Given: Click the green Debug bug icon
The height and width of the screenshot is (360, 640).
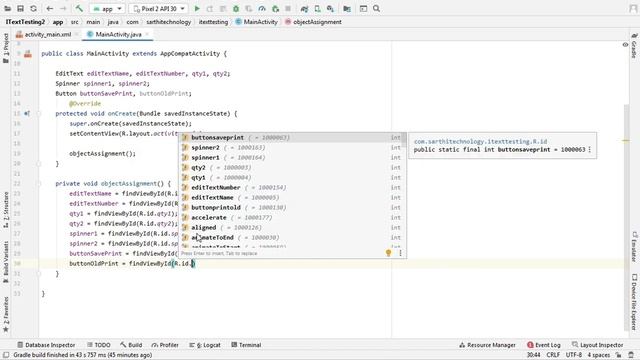Looking at the screenshot, I should coord(236,9).
